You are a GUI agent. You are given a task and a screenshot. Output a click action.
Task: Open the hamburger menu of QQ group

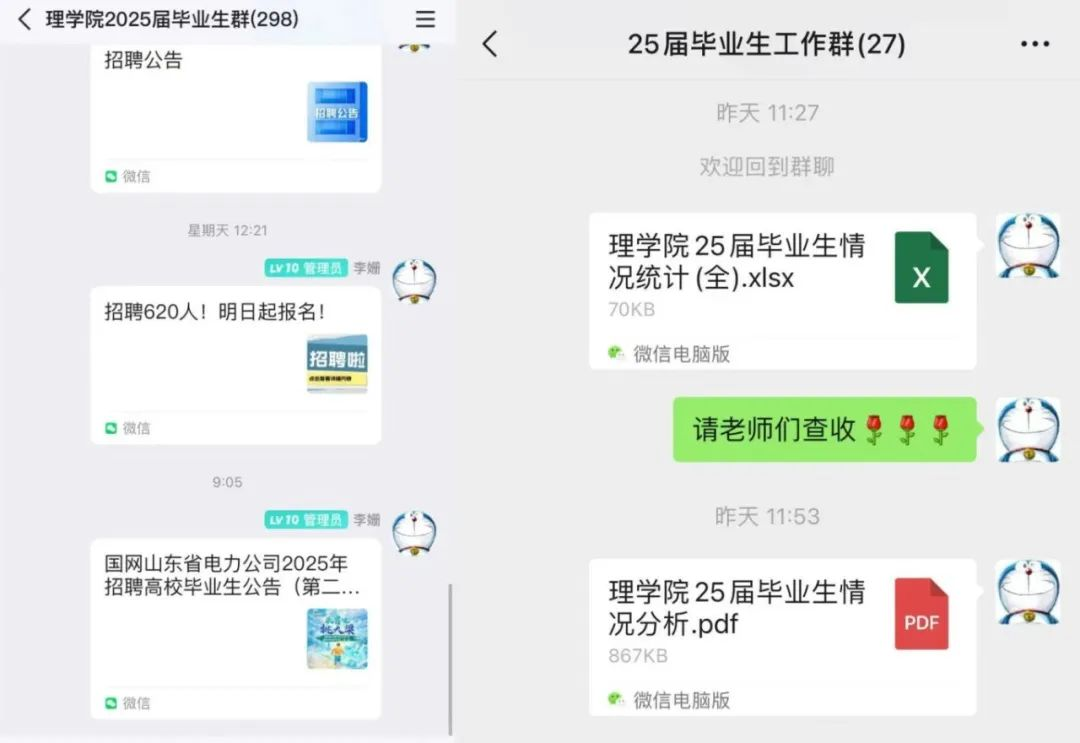coord(425,19)
